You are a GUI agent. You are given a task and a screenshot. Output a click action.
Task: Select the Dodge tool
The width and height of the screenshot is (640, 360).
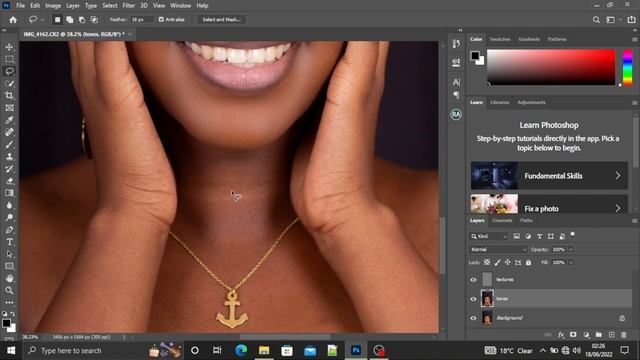pyautogui.click(x=9, y=218)
